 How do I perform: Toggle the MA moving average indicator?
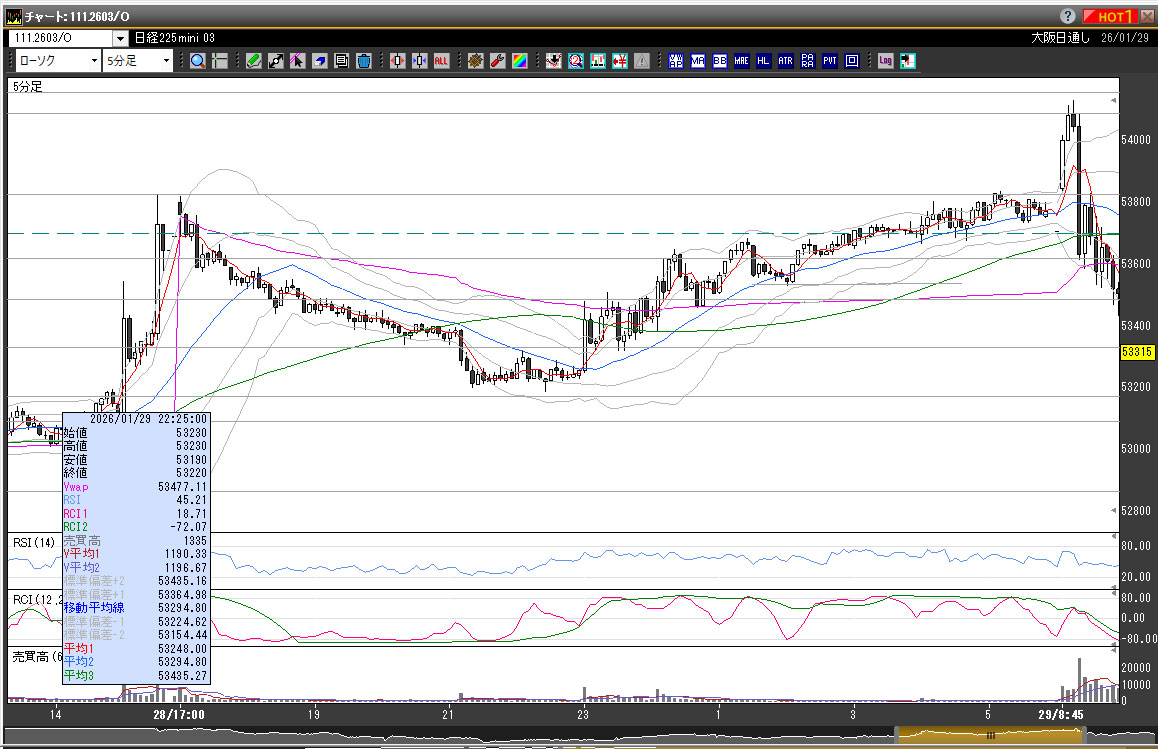(x=697, y=61)
